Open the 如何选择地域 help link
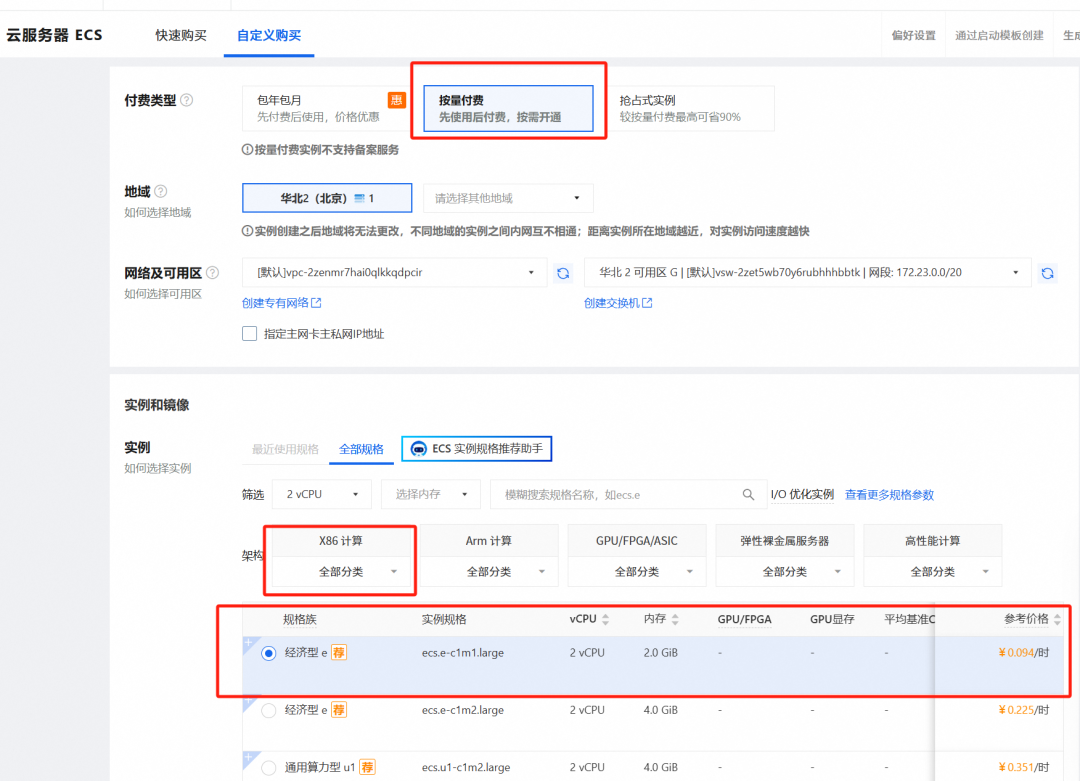Viewport: 1080px width, 781px height. click(x=158, y=212)
